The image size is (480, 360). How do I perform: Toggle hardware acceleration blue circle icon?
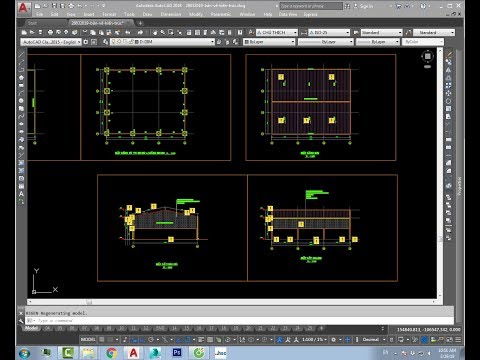tap(424, 339)
